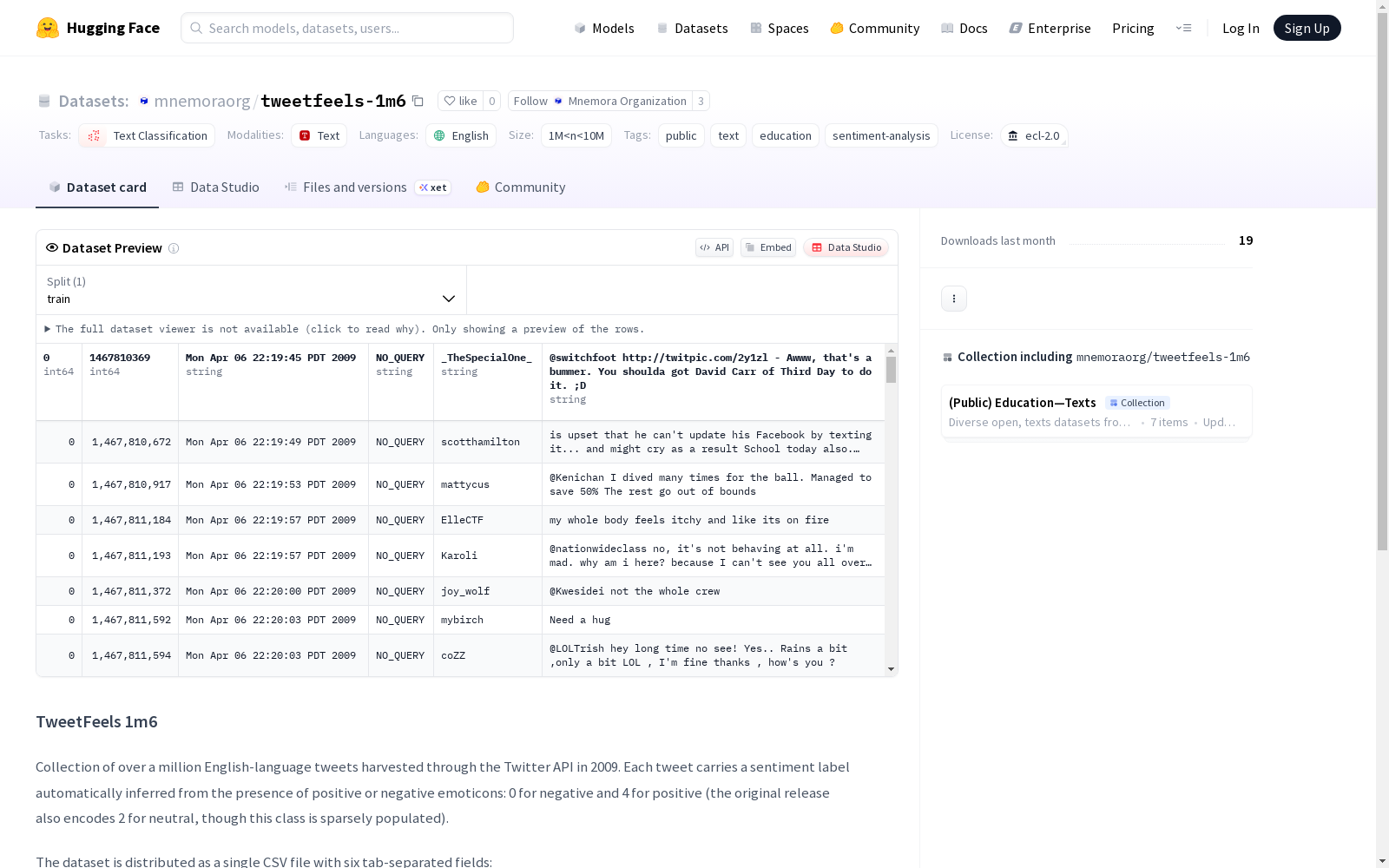
Task: Click the Text Classification task icon
Action: [x=94, y=135]
